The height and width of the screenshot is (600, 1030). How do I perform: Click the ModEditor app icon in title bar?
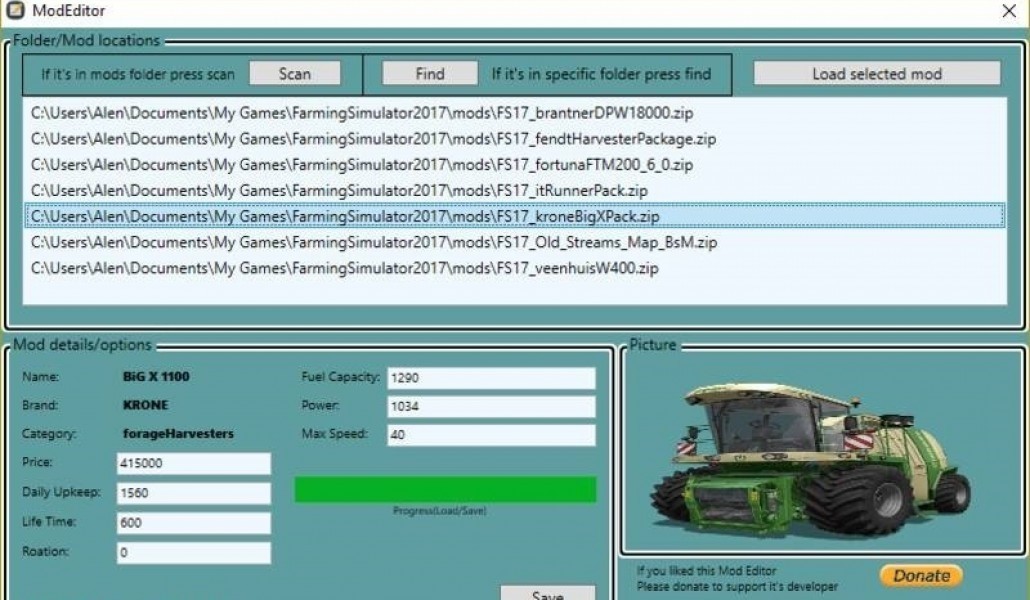(15, 11)
